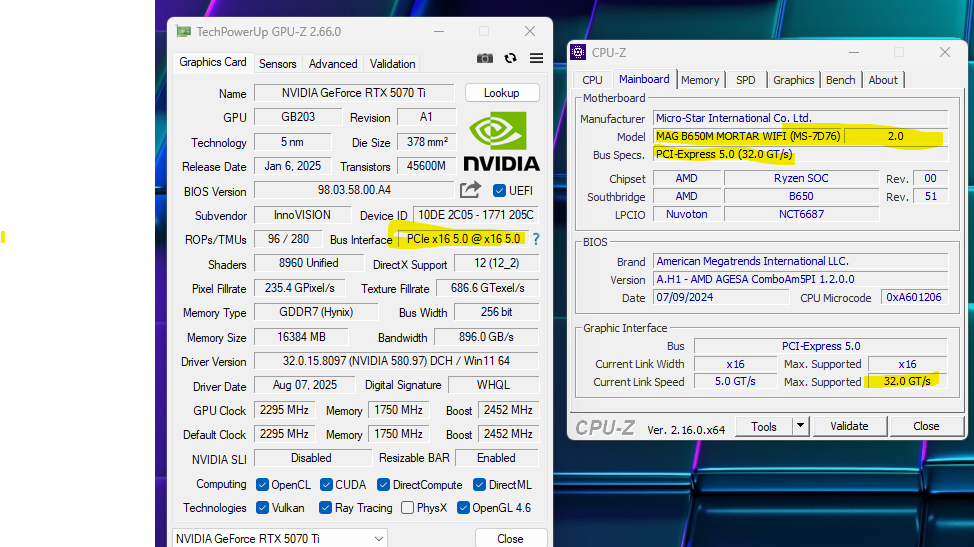974x547 pixels.
Task: Toggle the UEFI checkbox
Action: pos(499,191)
